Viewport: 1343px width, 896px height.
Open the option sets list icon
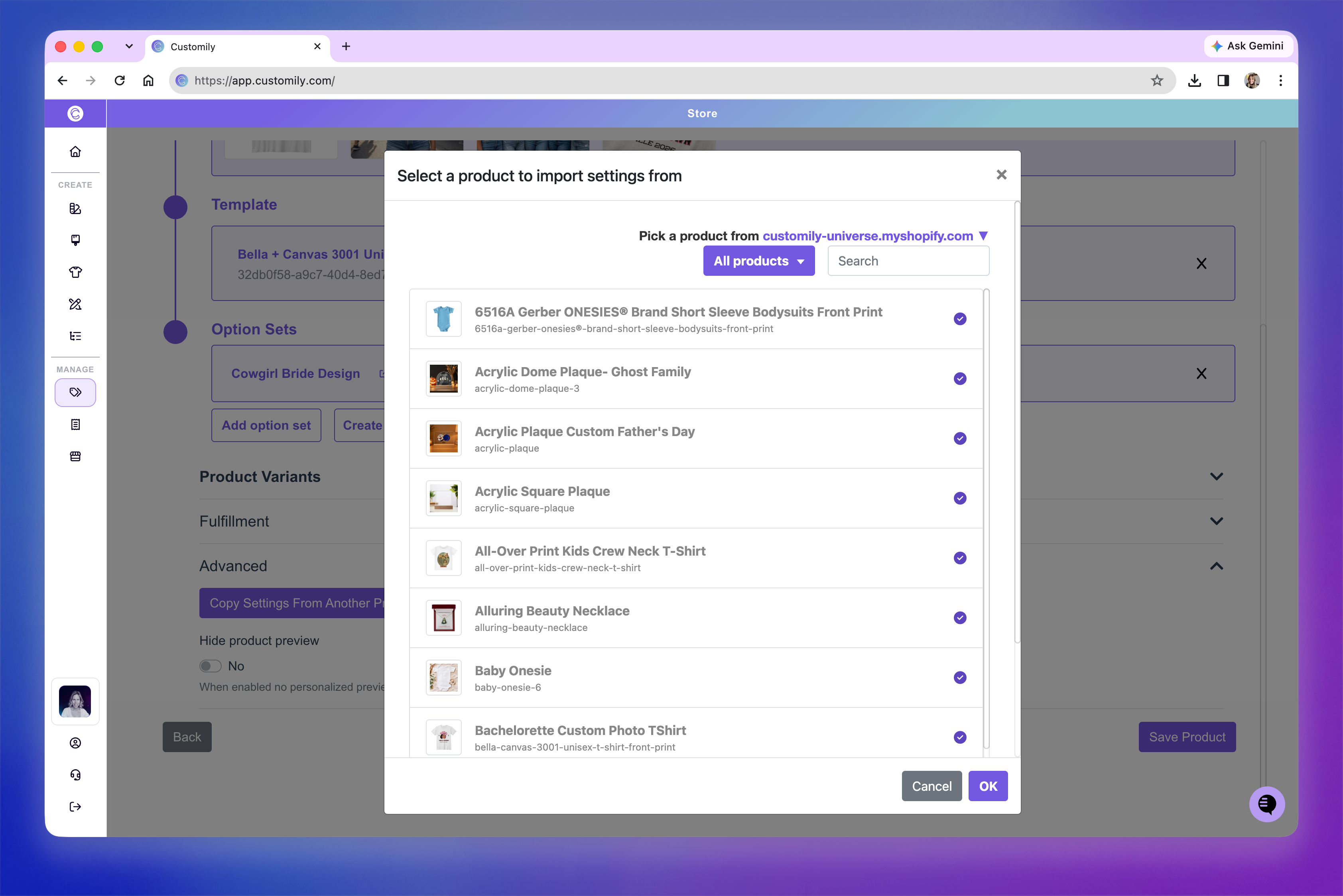tap(75, 336)
